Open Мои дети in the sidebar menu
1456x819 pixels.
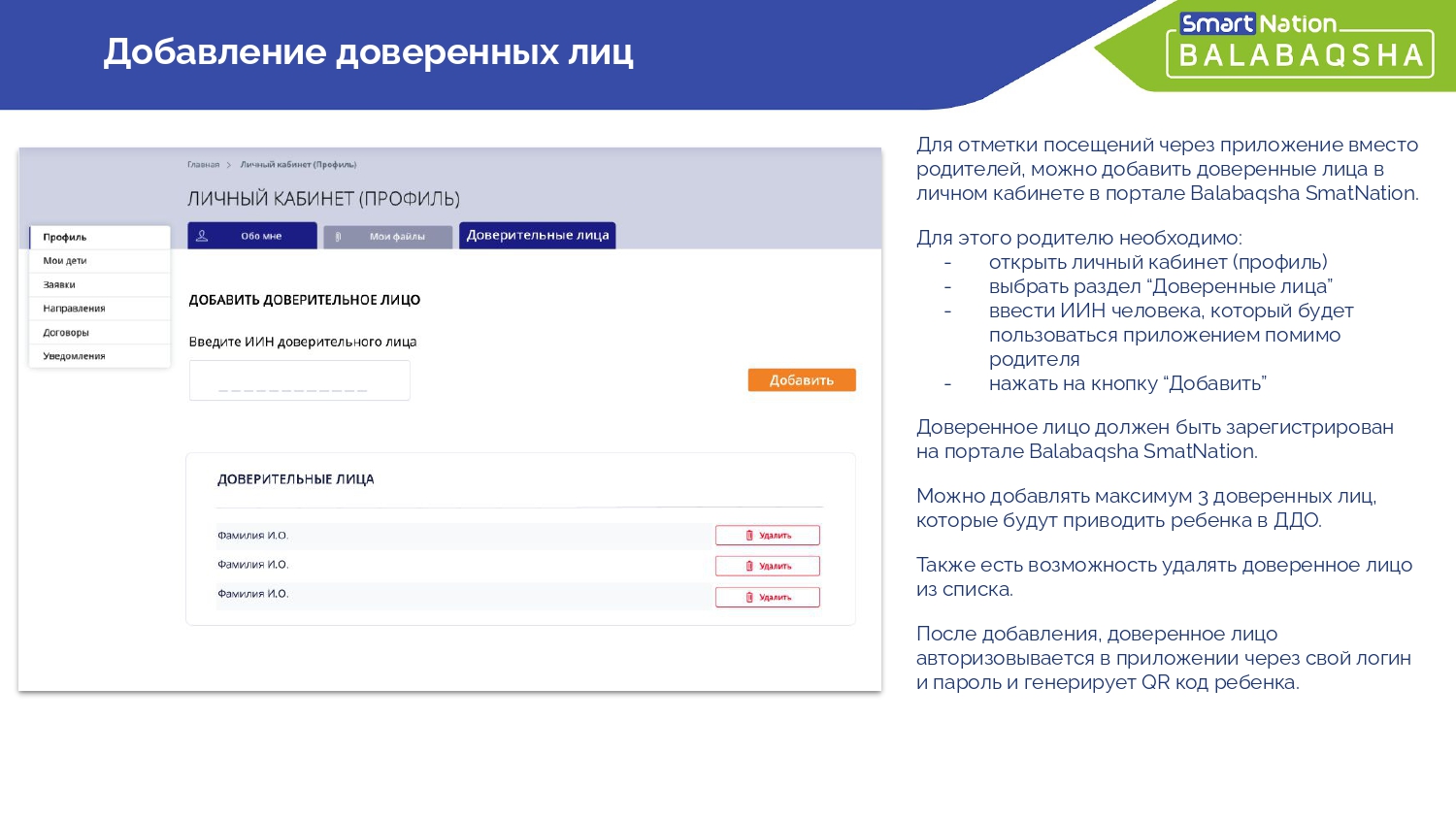pos(65,261)
